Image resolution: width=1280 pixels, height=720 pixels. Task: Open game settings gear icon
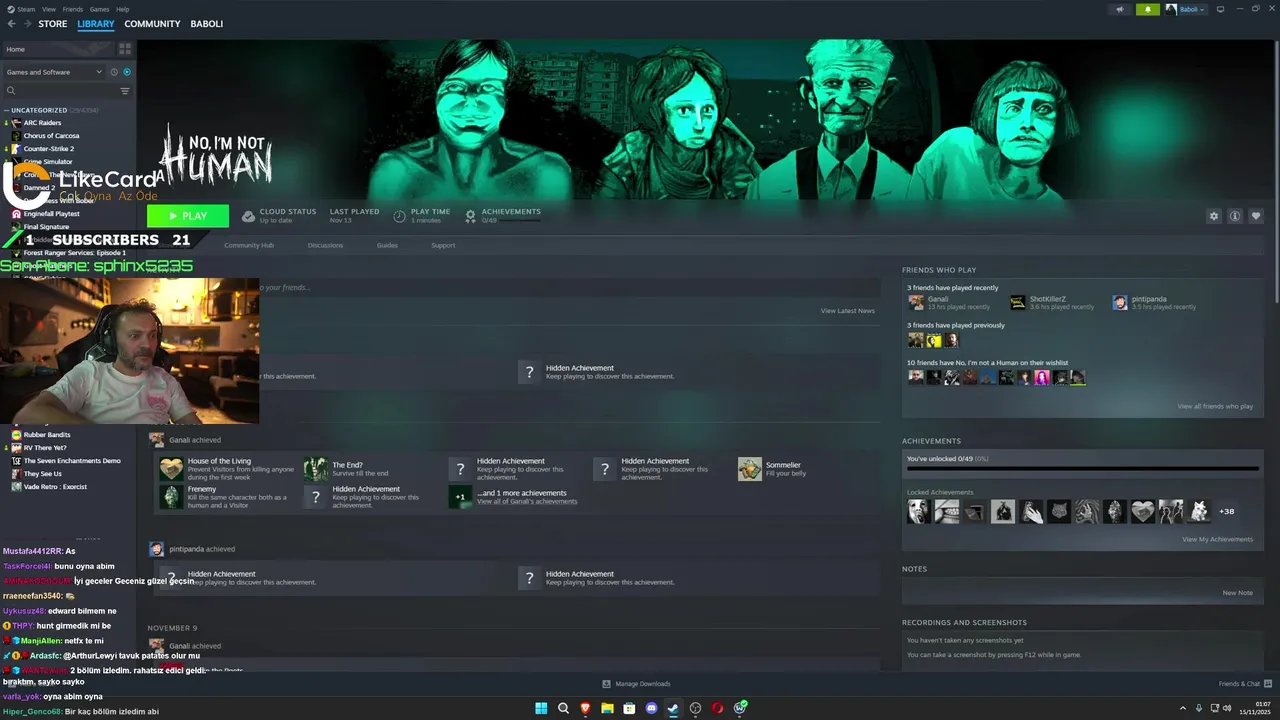[1214, 216]
